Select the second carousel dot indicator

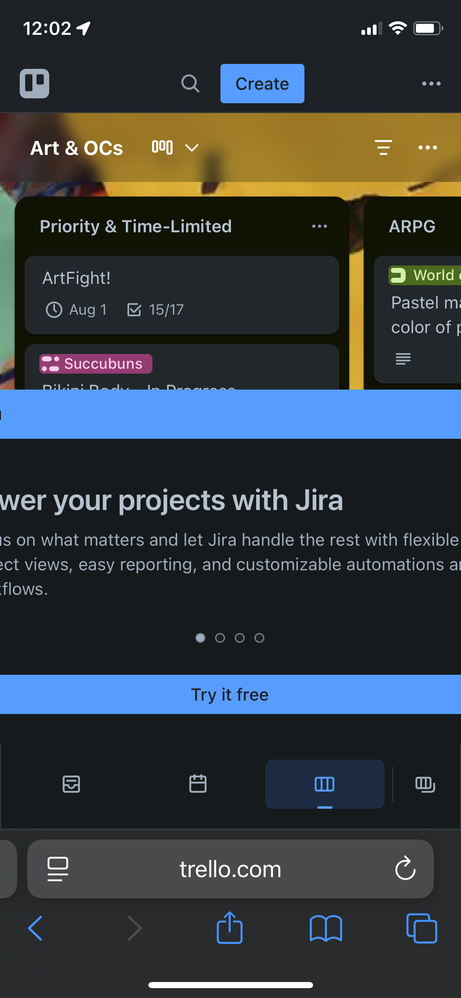point(220,638)
